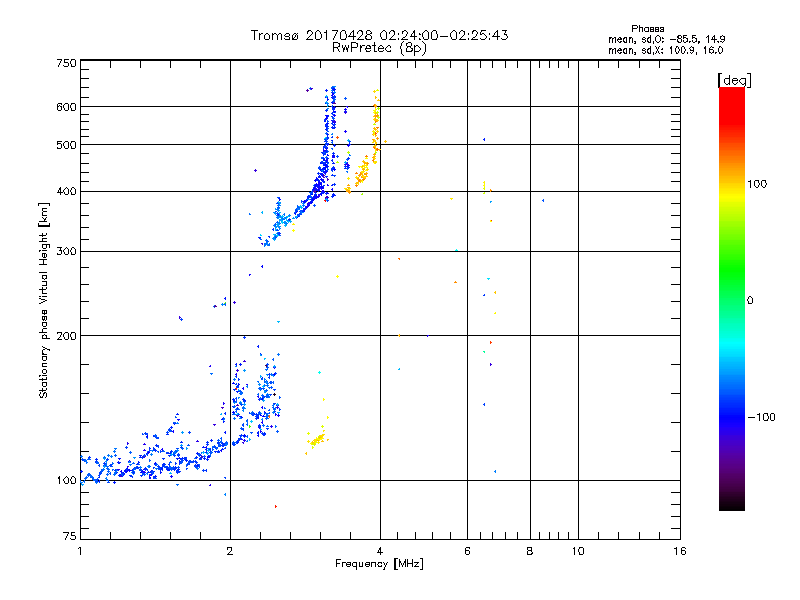
Task: Click the '750' y-axis tick label
Action: pyautogui.click(x=66, y=63)
